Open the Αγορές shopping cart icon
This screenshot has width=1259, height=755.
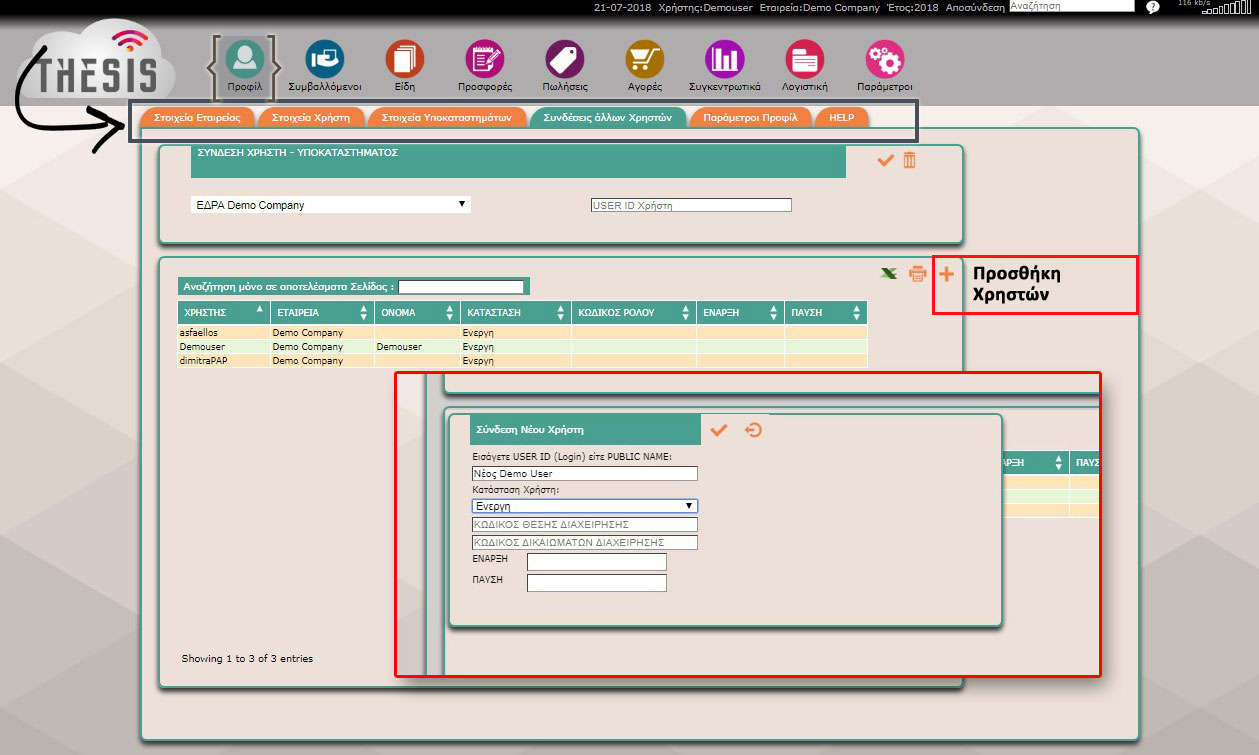click(x=644, y=60)
